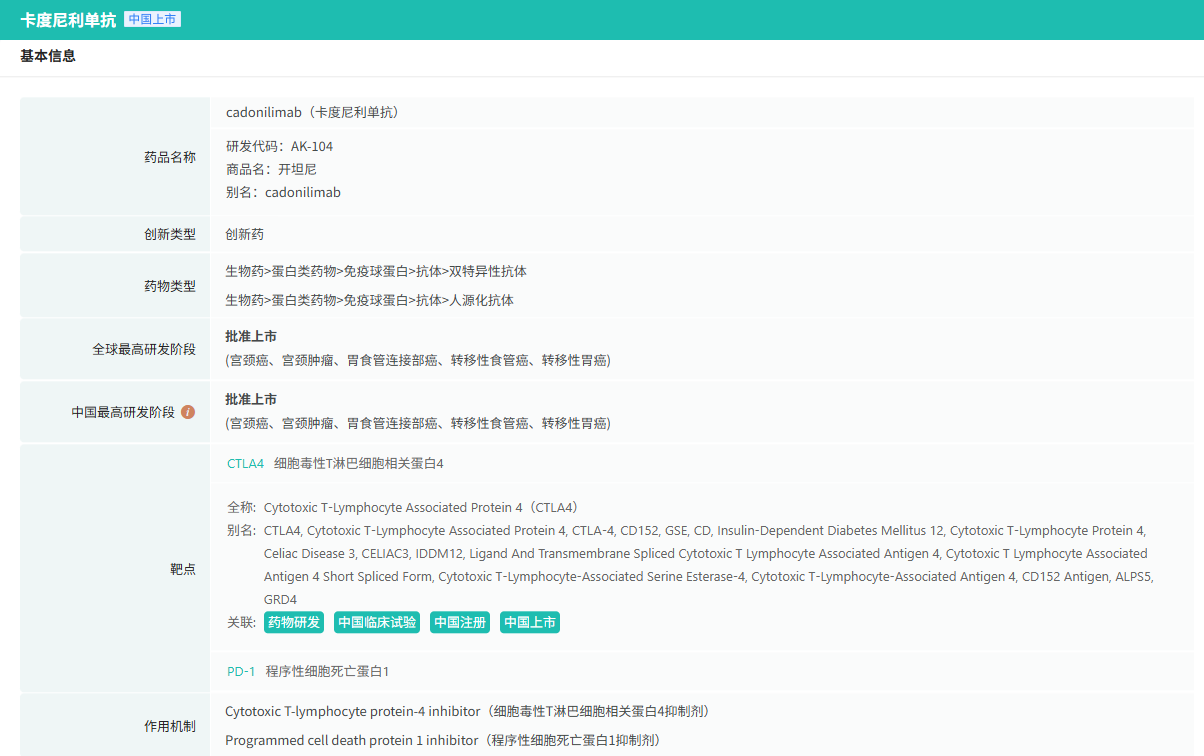The width and height of the screenshot is (1204, 756).
Task: Click the 中国上市 tag in the 关联 row
Action: tap(530, 623)
